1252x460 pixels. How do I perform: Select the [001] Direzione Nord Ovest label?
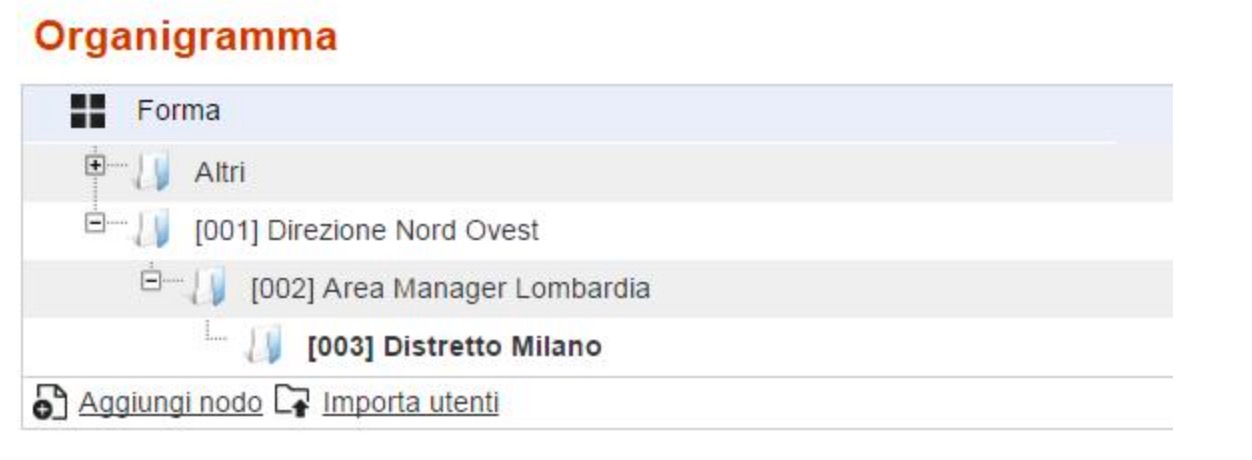(x=366, y=231)
